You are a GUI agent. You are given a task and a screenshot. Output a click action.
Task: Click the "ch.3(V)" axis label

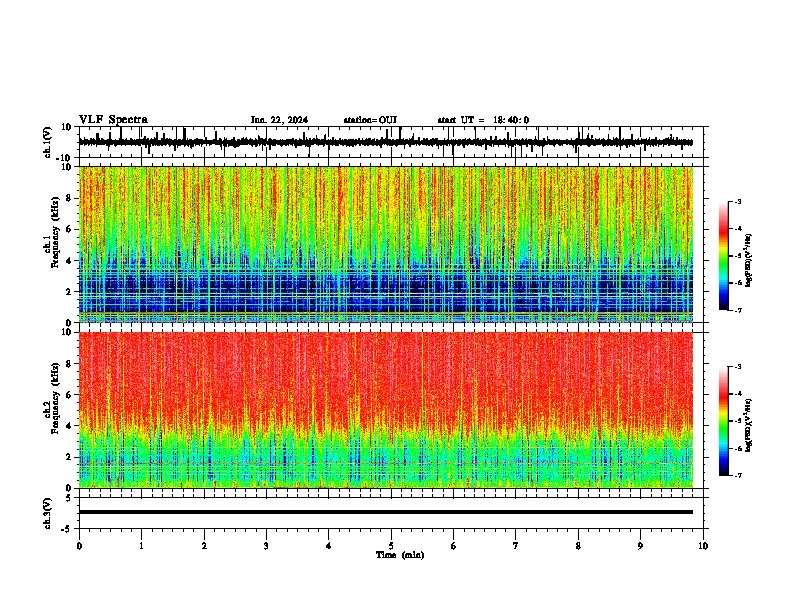[48, 514]
